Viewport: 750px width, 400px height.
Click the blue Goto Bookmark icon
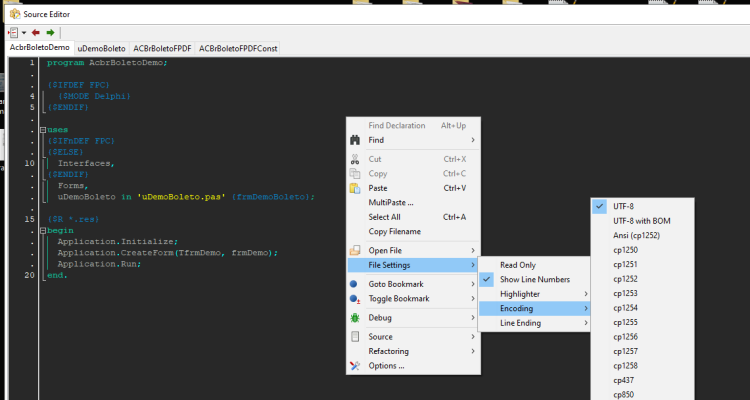[353, 284]
